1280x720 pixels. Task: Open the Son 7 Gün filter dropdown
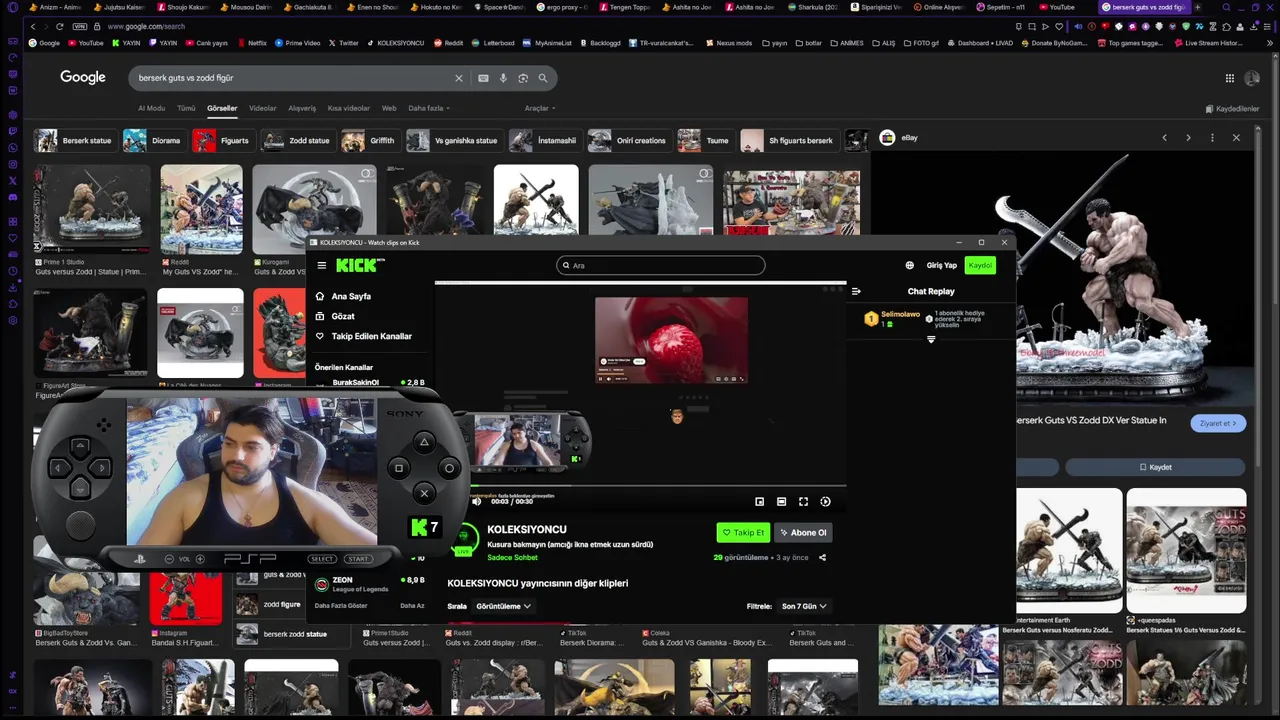(804, 606)
